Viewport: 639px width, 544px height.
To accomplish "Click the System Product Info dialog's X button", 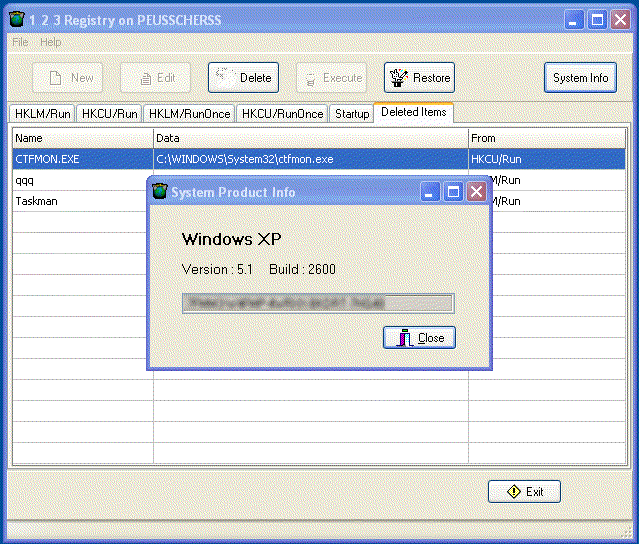I will pyautogui.click(x=476, y=192).
